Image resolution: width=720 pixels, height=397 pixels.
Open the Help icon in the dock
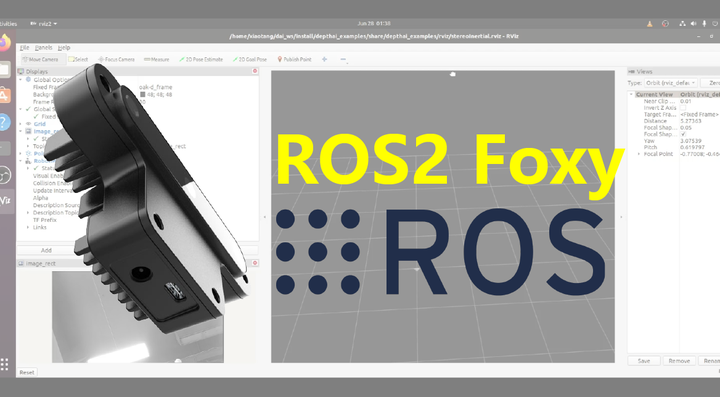coord(4,122)
